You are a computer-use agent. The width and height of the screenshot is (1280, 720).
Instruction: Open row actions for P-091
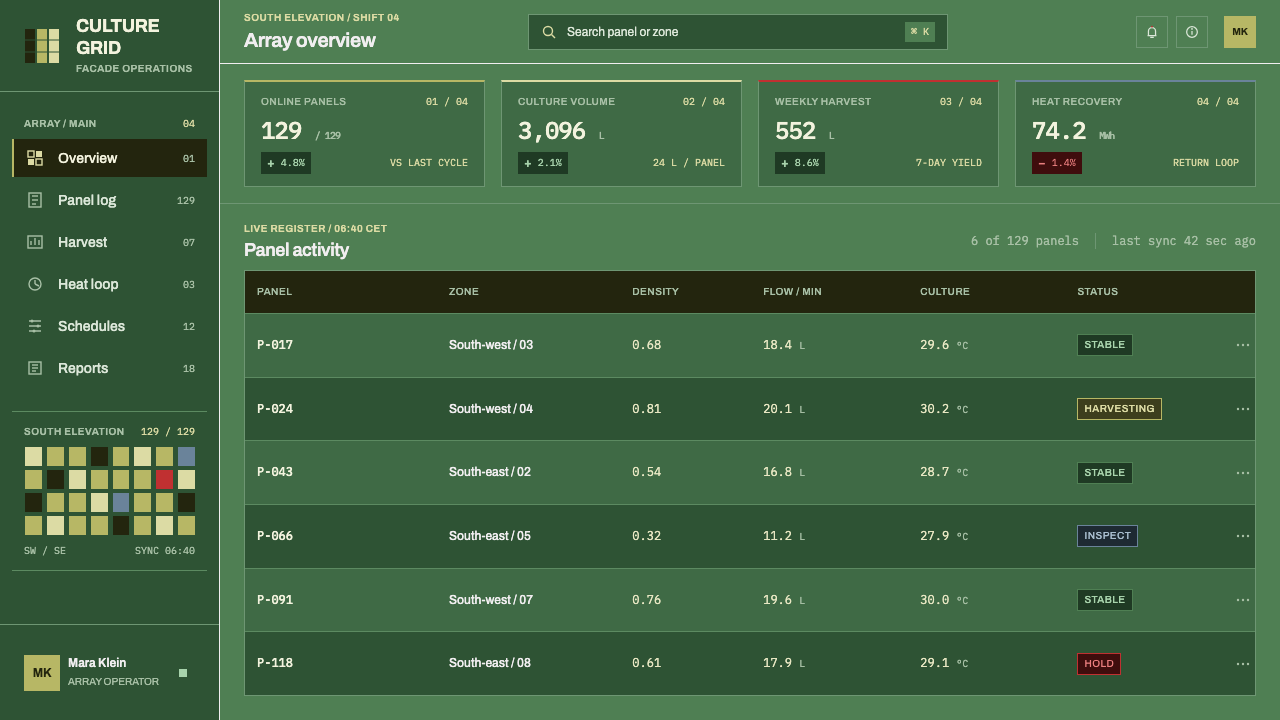pyautogui.click(x=1243, y=600)
